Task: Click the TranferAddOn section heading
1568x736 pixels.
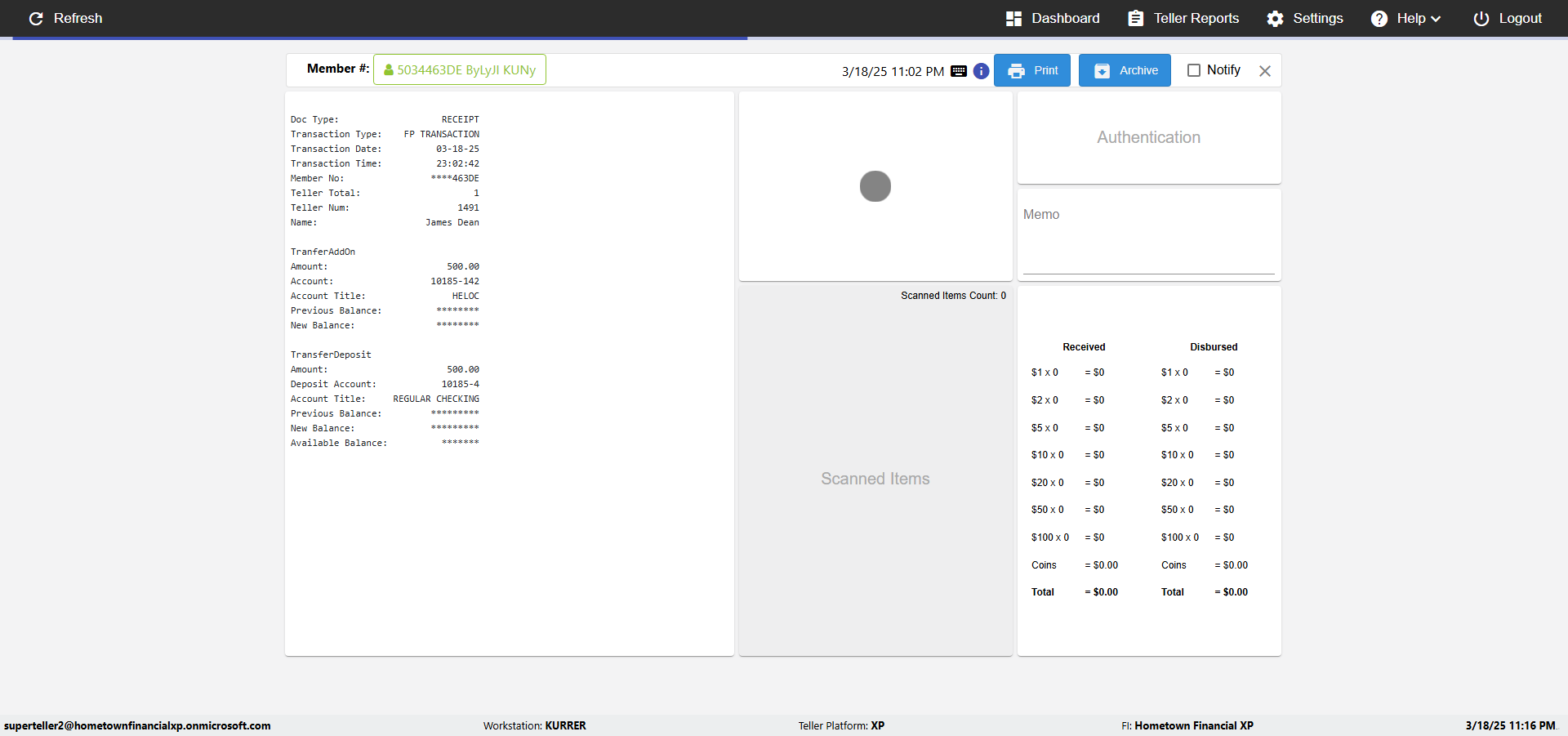Action: (323, 252)
